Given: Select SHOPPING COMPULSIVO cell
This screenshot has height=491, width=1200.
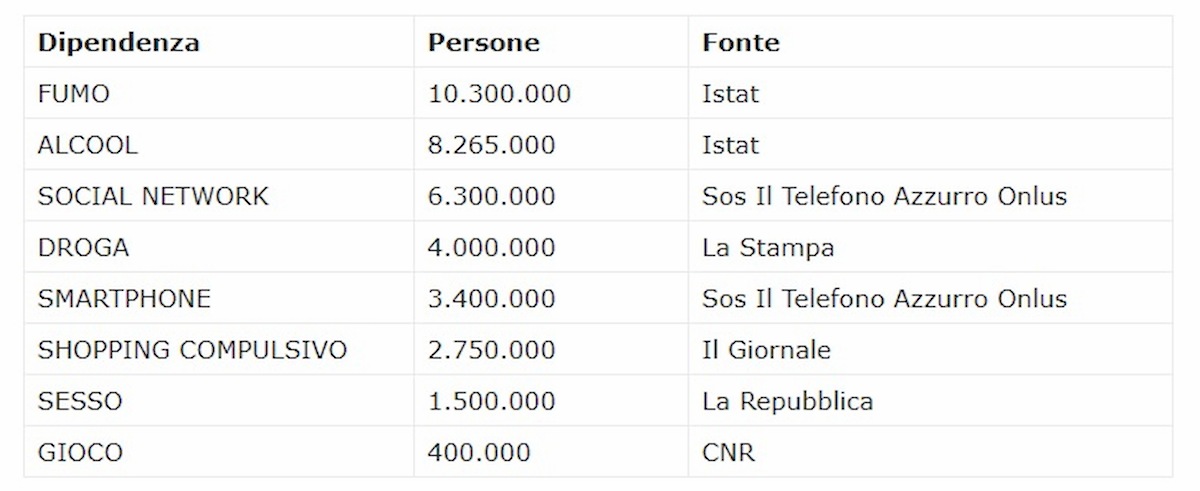Looking at the screenshot, I should tap(192, 350).
